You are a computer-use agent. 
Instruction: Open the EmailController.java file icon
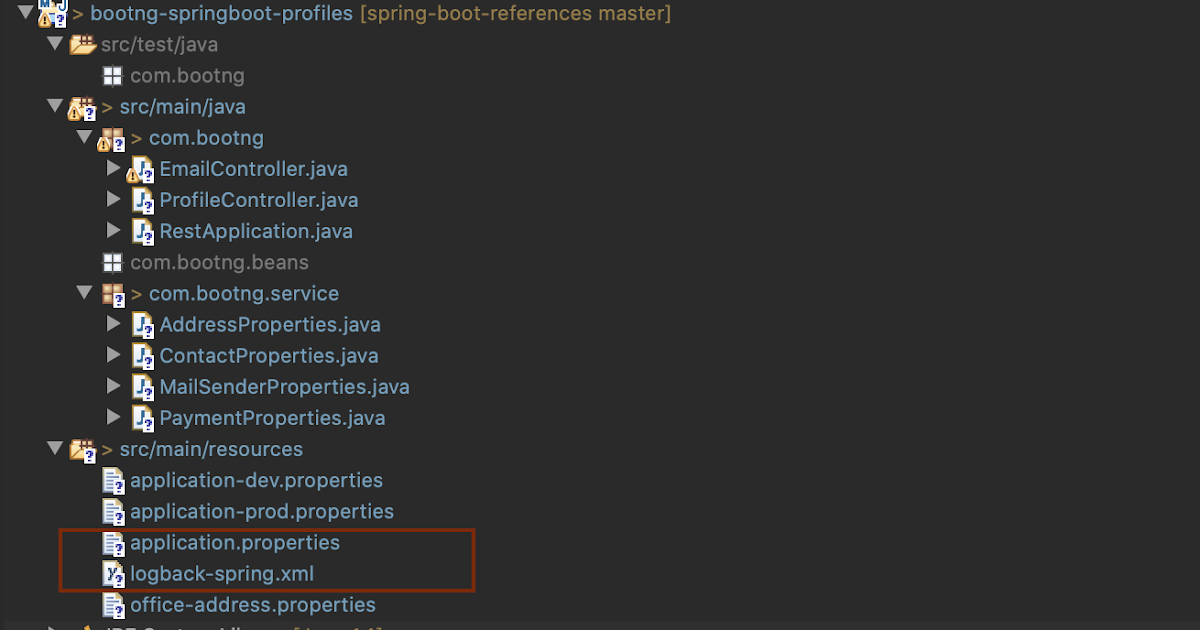point(142,168)
